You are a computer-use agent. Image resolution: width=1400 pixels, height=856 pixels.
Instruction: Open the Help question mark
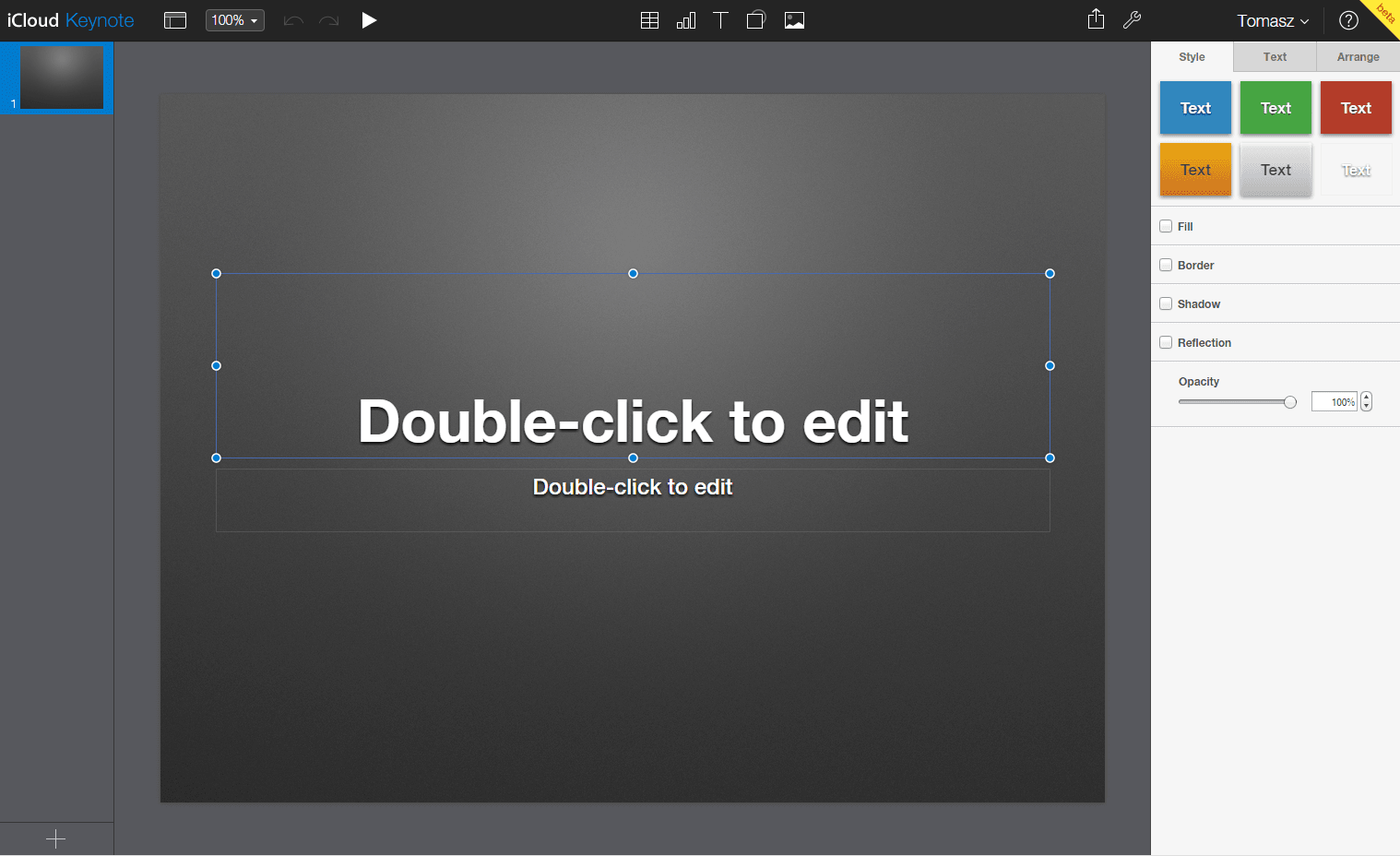point(1348,20)
